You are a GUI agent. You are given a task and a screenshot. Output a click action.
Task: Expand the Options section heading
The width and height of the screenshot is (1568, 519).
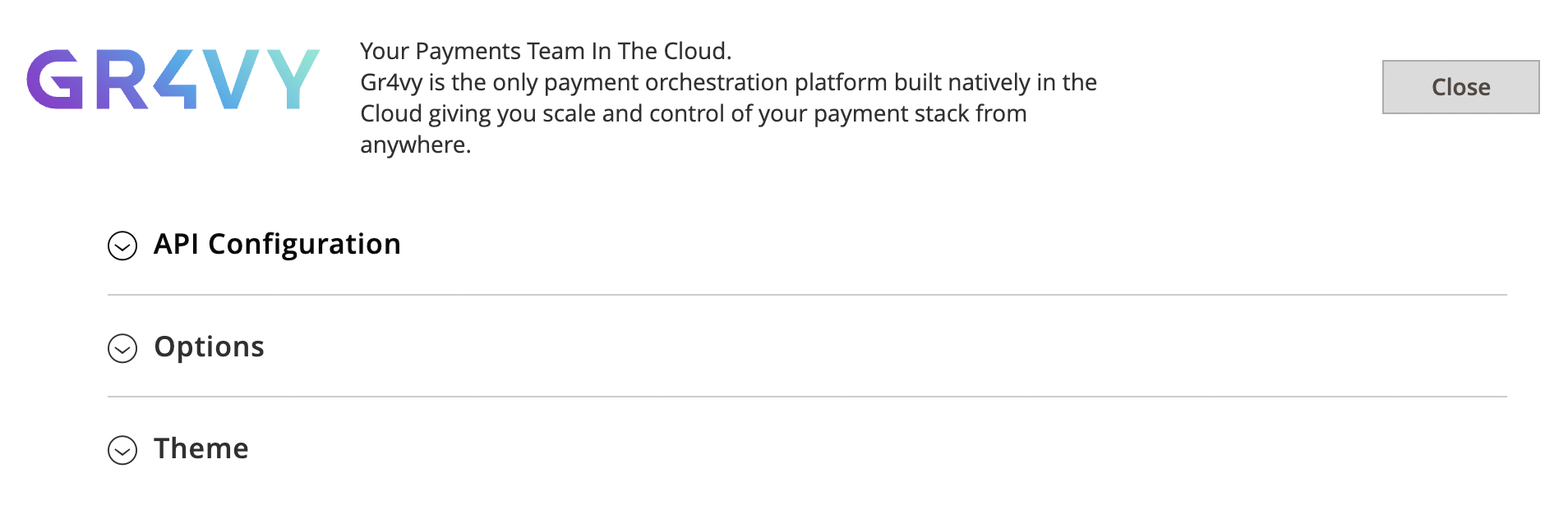(x=209, y=347)
